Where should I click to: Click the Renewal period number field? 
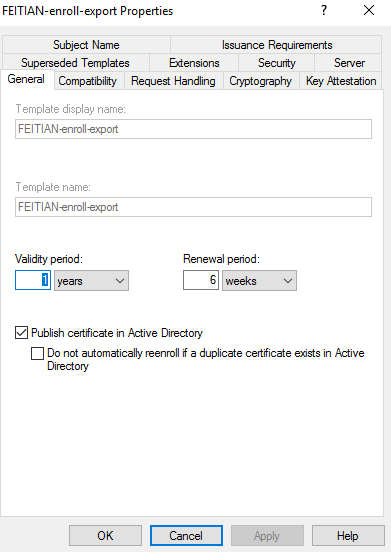tap(201, 280)
